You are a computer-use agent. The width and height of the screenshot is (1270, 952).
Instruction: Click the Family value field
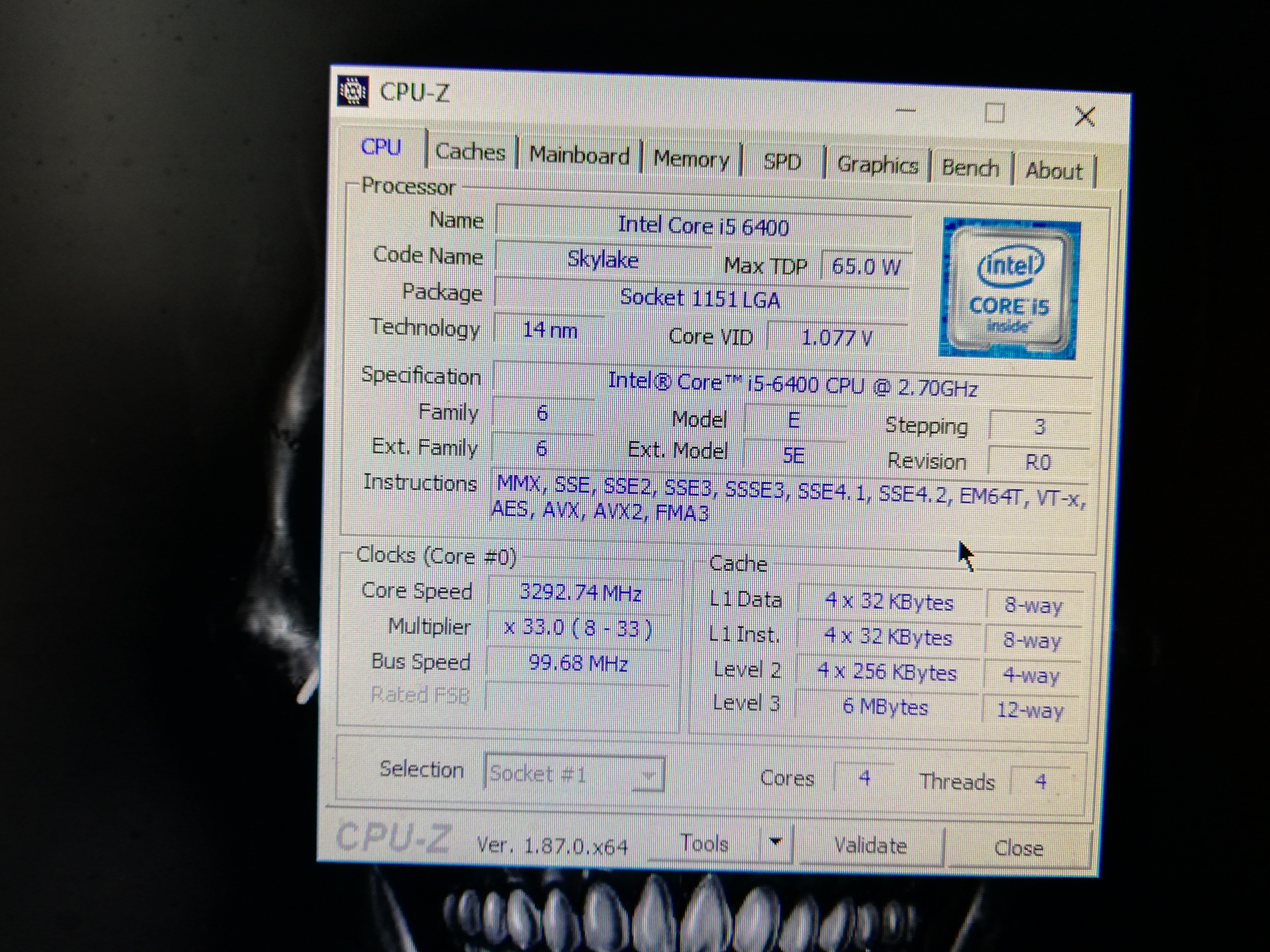click(543, 413)
